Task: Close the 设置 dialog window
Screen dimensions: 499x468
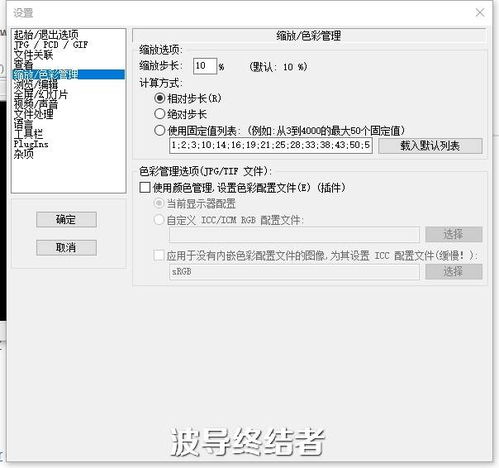Action: point(480,13)
